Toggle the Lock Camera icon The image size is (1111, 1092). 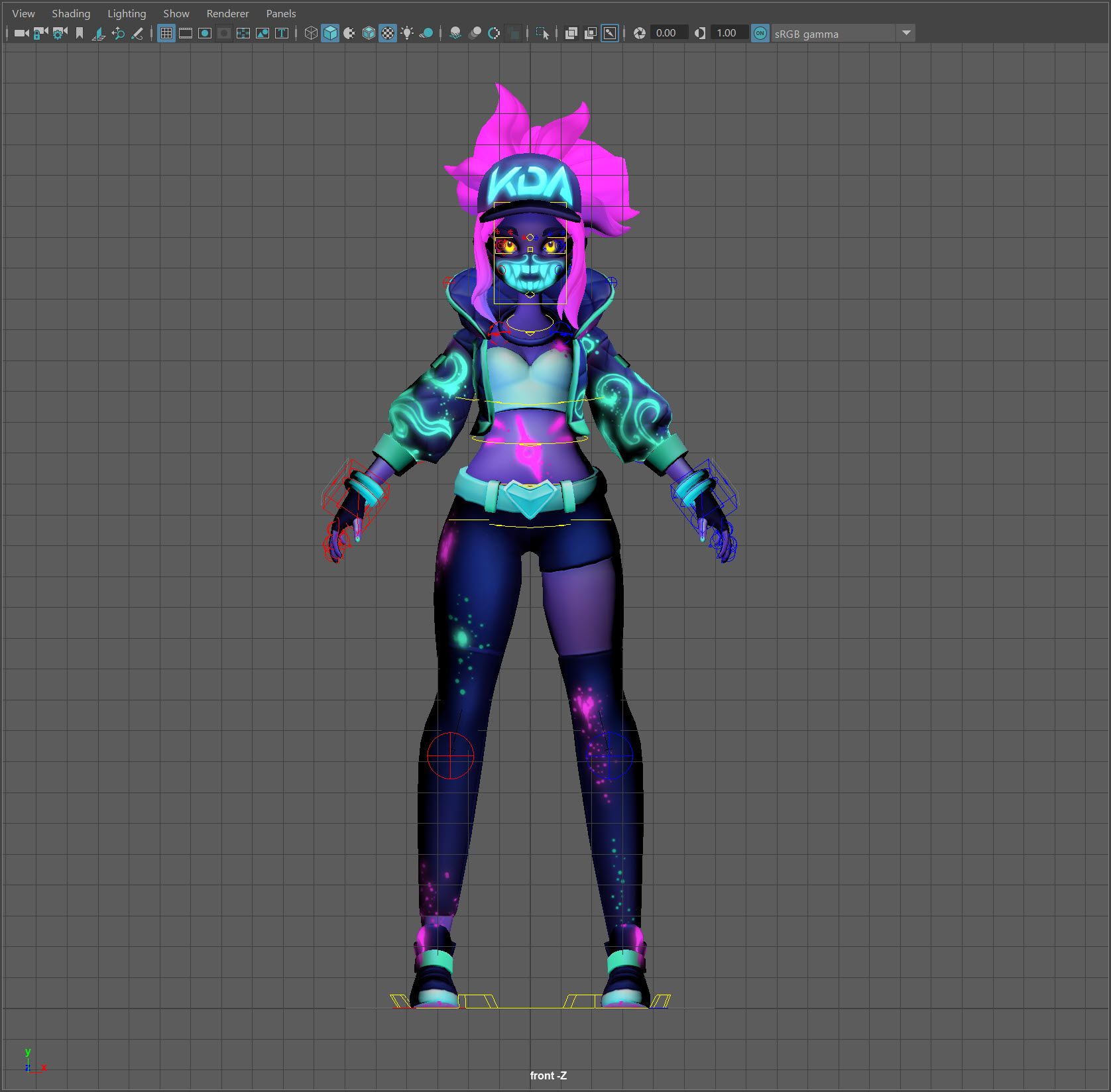pyautogui.click(x=41, y=33)
